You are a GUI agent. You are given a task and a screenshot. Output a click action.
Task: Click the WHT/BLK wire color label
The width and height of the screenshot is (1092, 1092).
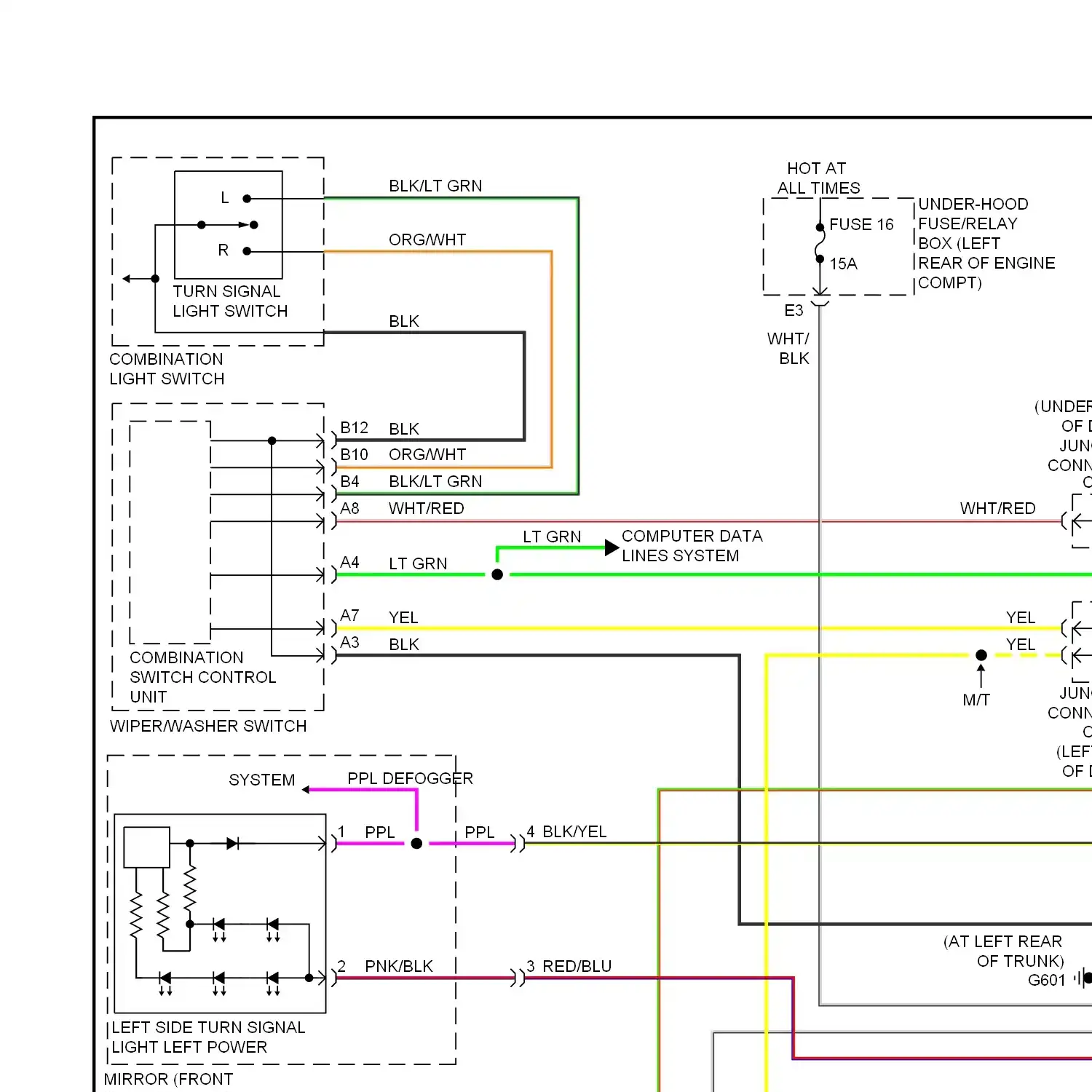[788, 349]
